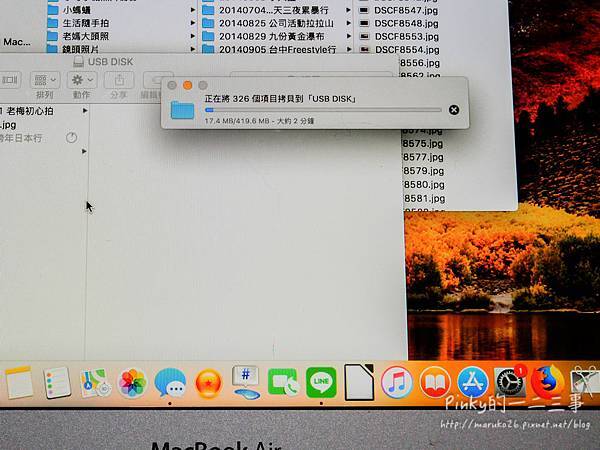Image resolution: width=600 pixels, height=450 pixels.
Task: Launch FaceTime from the Dock
Action: click(x=283, y=382)
